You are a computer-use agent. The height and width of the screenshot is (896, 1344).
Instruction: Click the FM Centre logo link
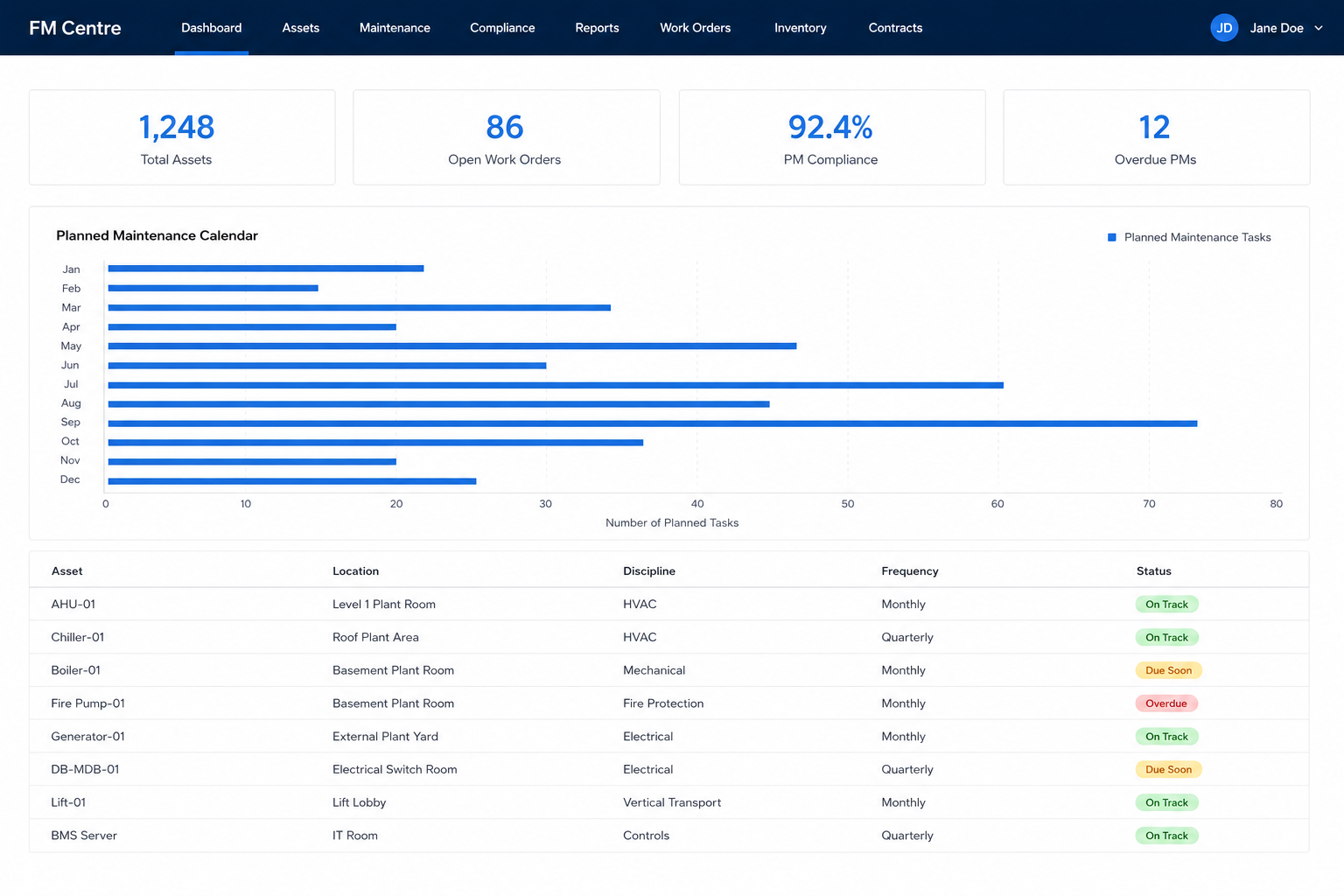pos(75,28)
